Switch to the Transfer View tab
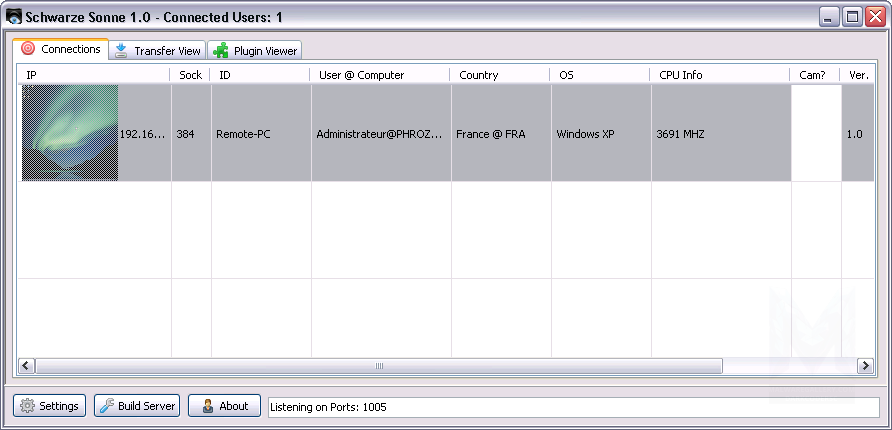 [157, 50]
